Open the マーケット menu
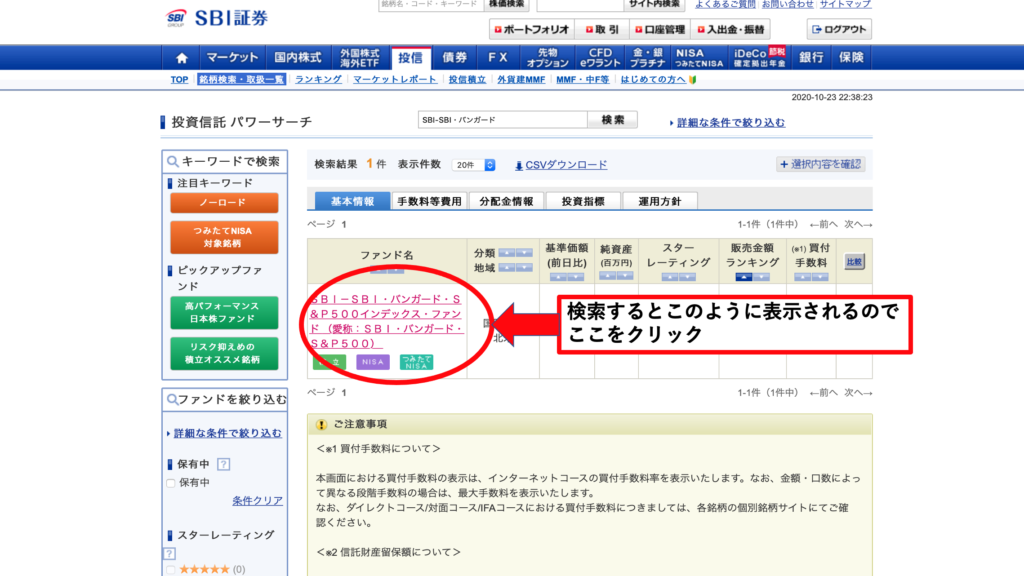This screenshot has height=576, width=1024. [x=232, y=57]
